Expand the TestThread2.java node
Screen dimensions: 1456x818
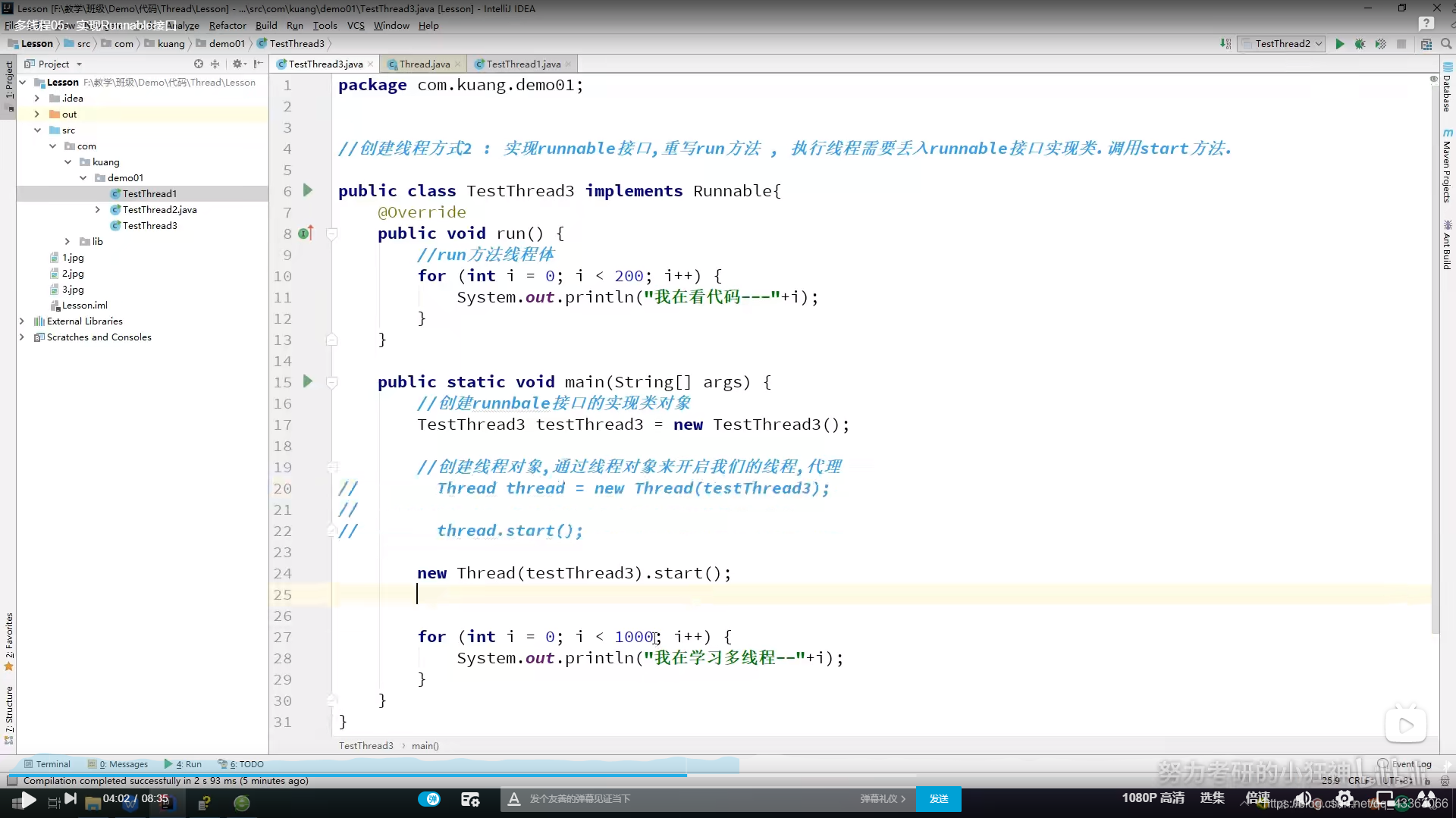(x=97, y=210)
